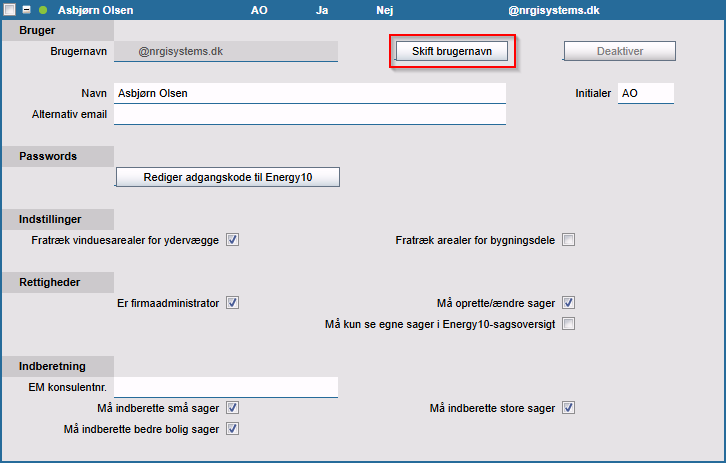Uncheck Må indberette store sager

tap(568, 408)
